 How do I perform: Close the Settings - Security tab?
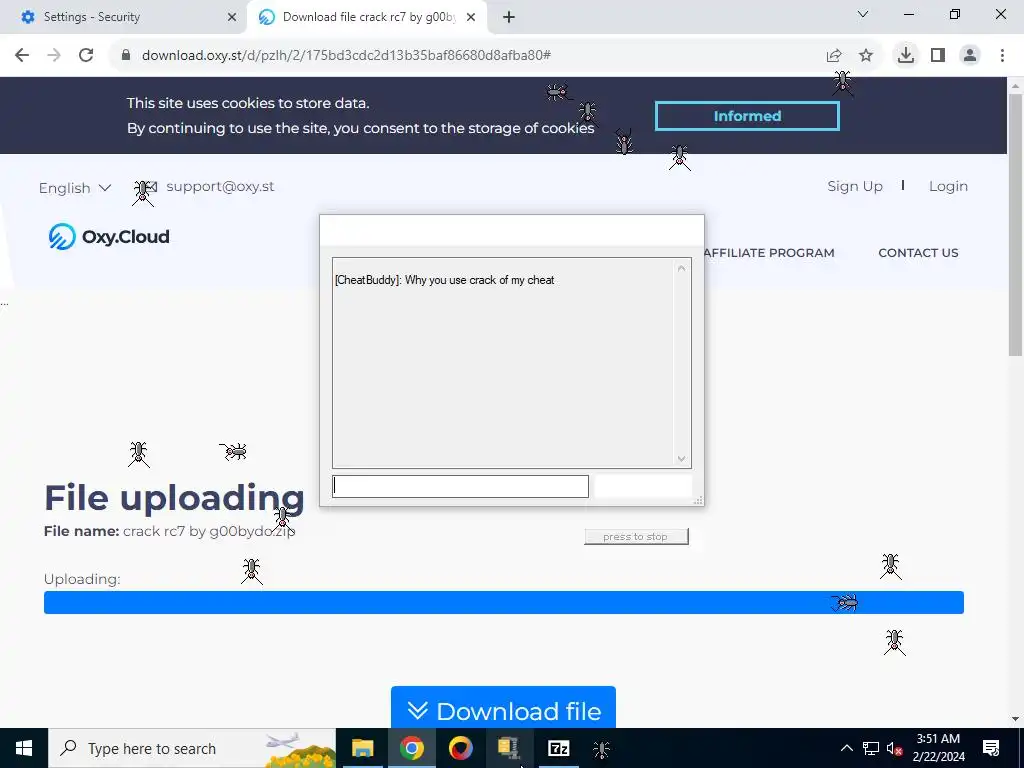[x=232, y=17]
